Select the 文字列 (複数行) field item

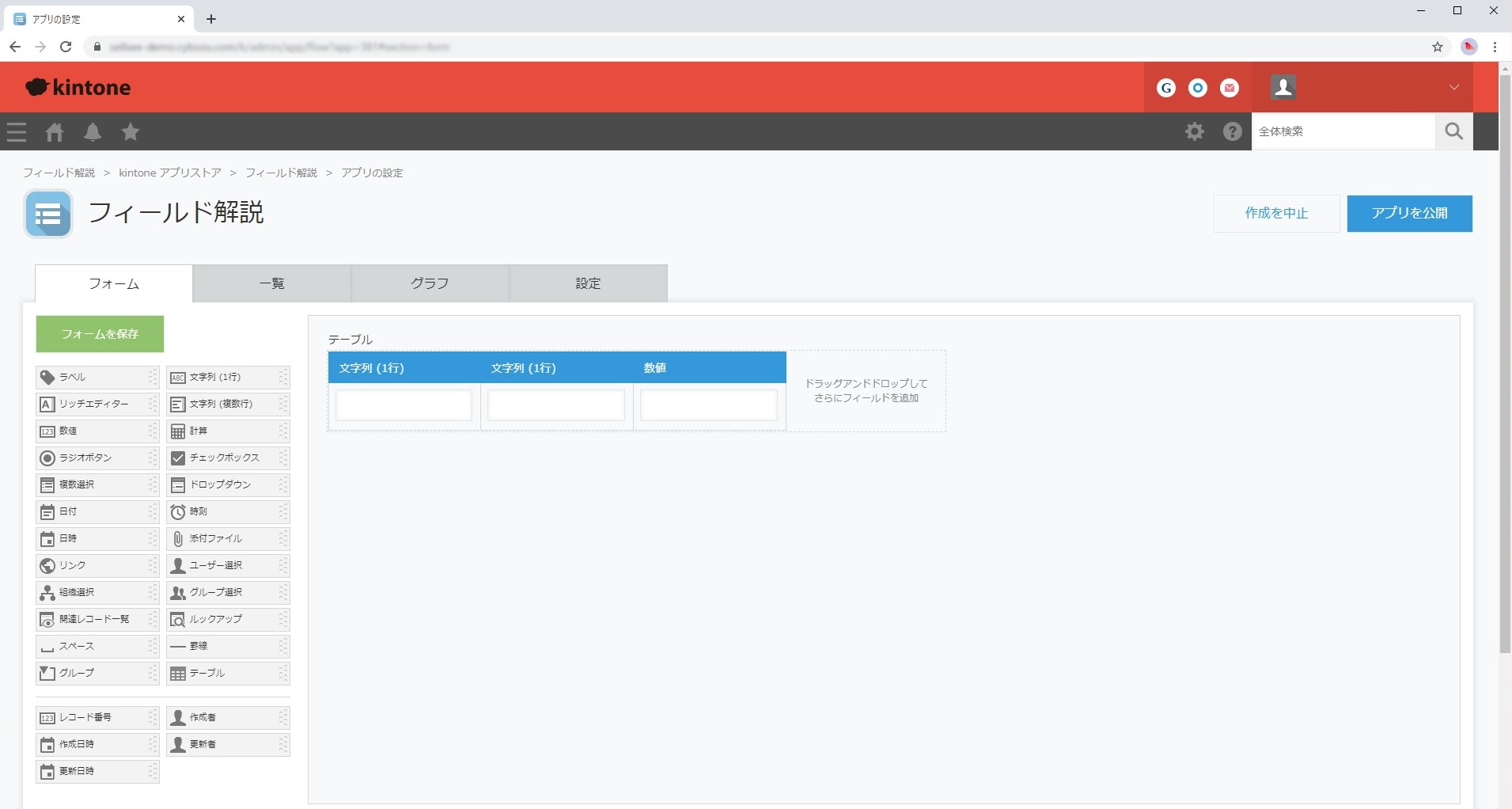pos(228,404)
